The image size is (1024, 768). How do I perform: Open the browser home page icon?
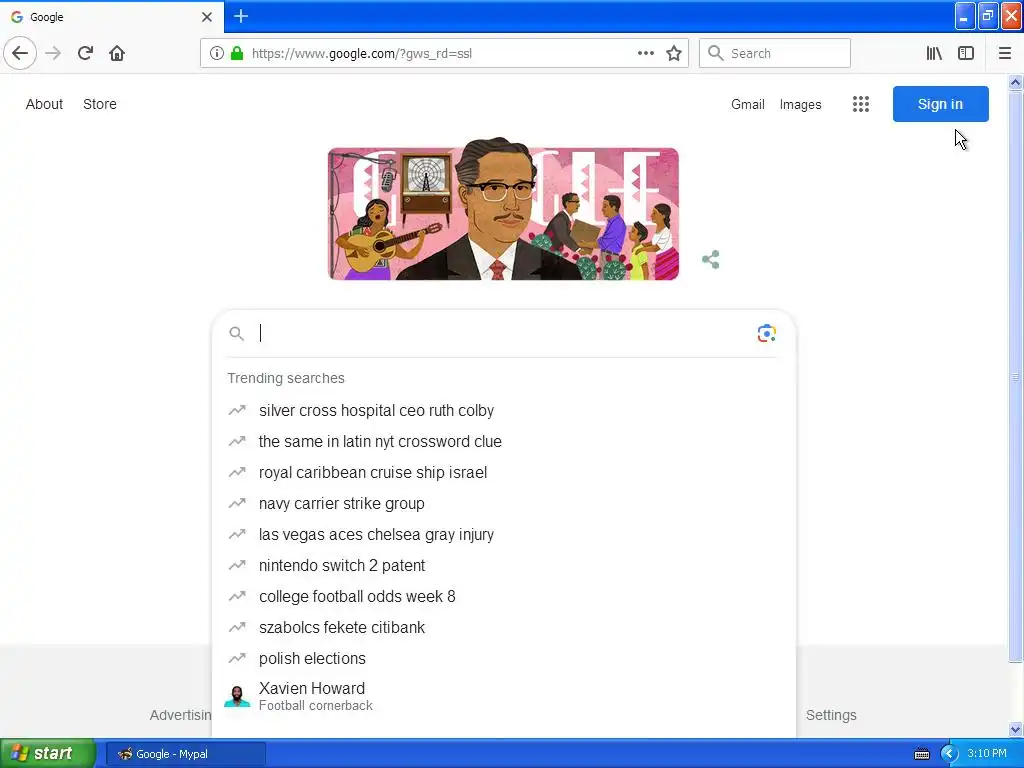117,53
